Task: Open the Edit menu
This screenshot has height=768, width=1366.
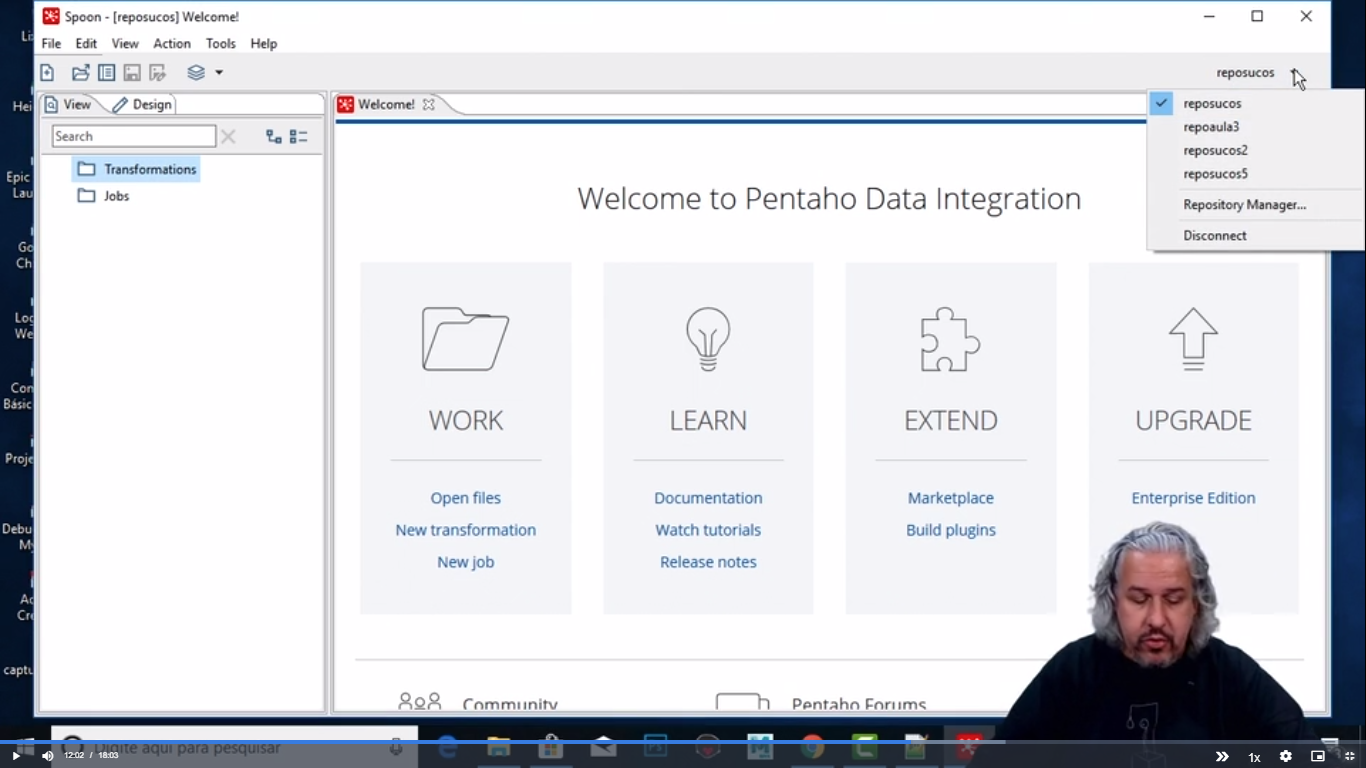Action: [86, 44]
